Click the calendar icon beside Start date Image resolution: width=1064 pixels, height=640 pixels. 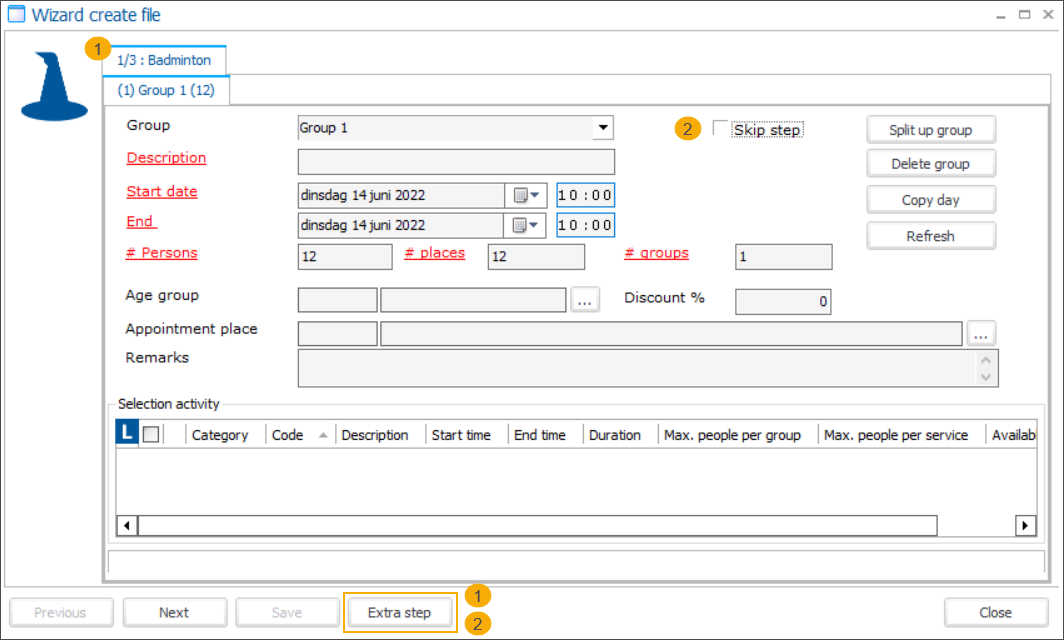(519, 194)
